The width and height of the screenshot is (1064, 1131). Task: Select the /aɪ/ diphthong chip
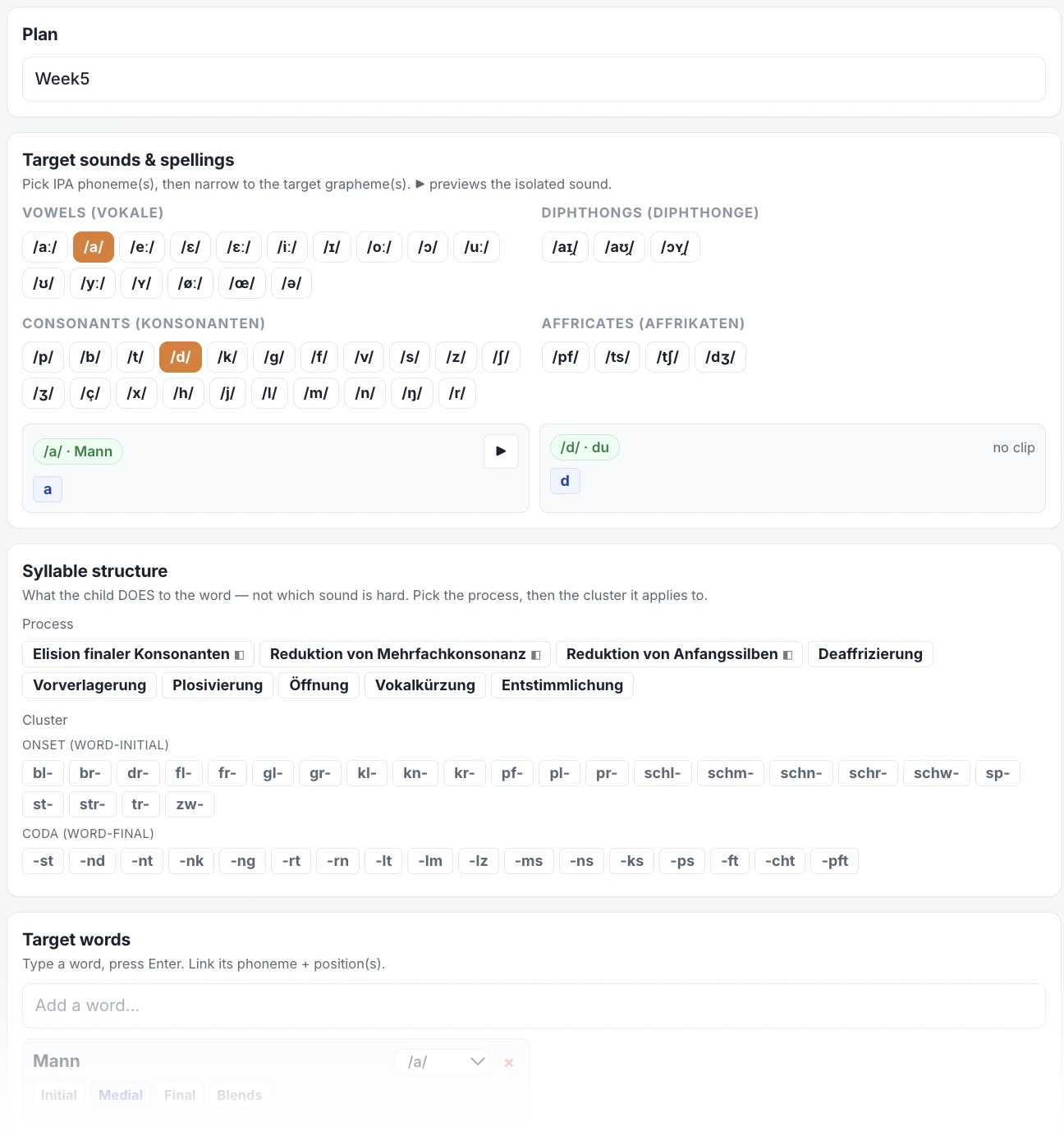tap(565, 247)
